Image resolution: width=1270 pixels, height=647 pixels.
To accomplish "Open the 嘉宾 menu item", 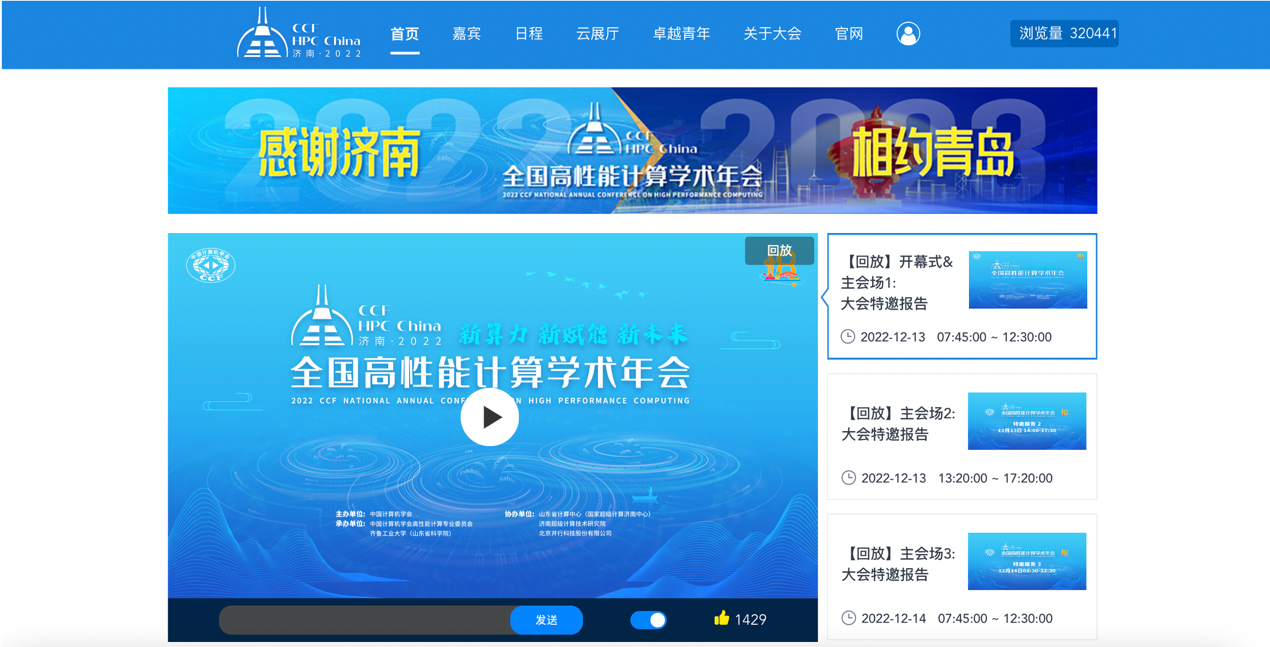I will (x=466, y=34).
